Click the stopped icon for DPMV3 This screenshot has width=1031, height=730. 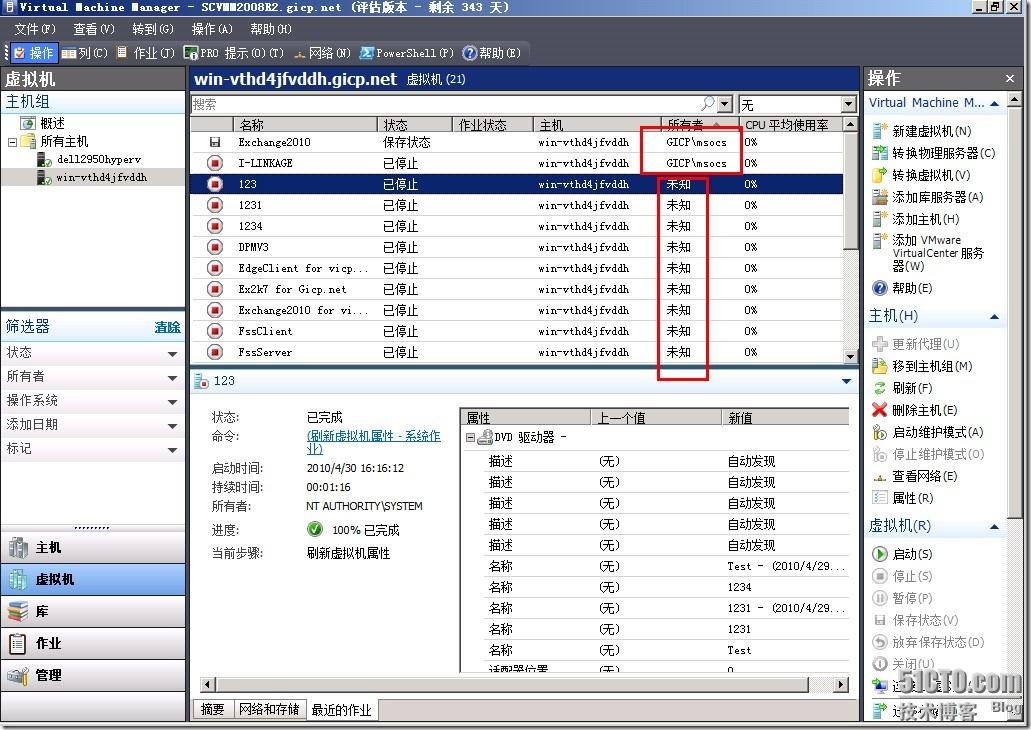(215, 247)
